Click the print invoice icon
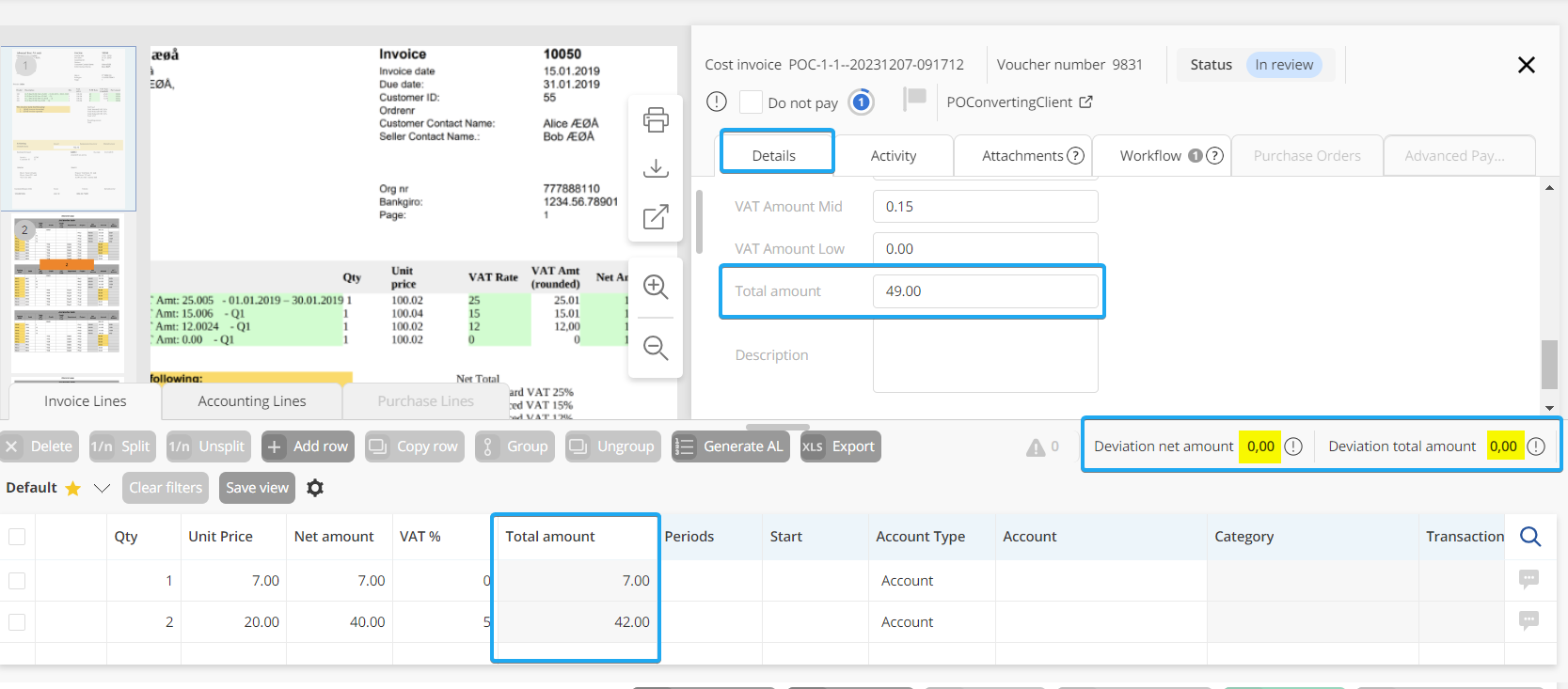This screenshot has height=689, width=1568. [656, 119]
